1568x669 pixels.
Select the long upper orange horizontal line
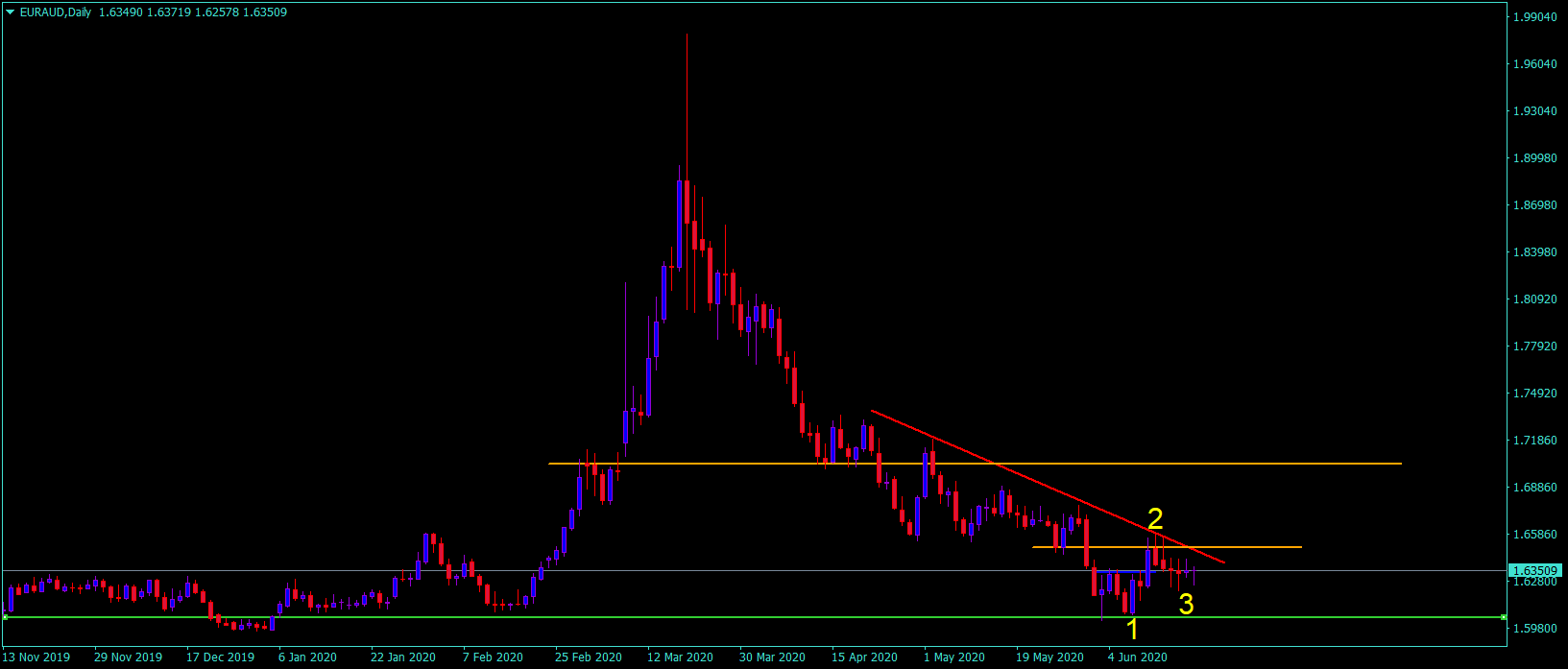tap(975, 464)
